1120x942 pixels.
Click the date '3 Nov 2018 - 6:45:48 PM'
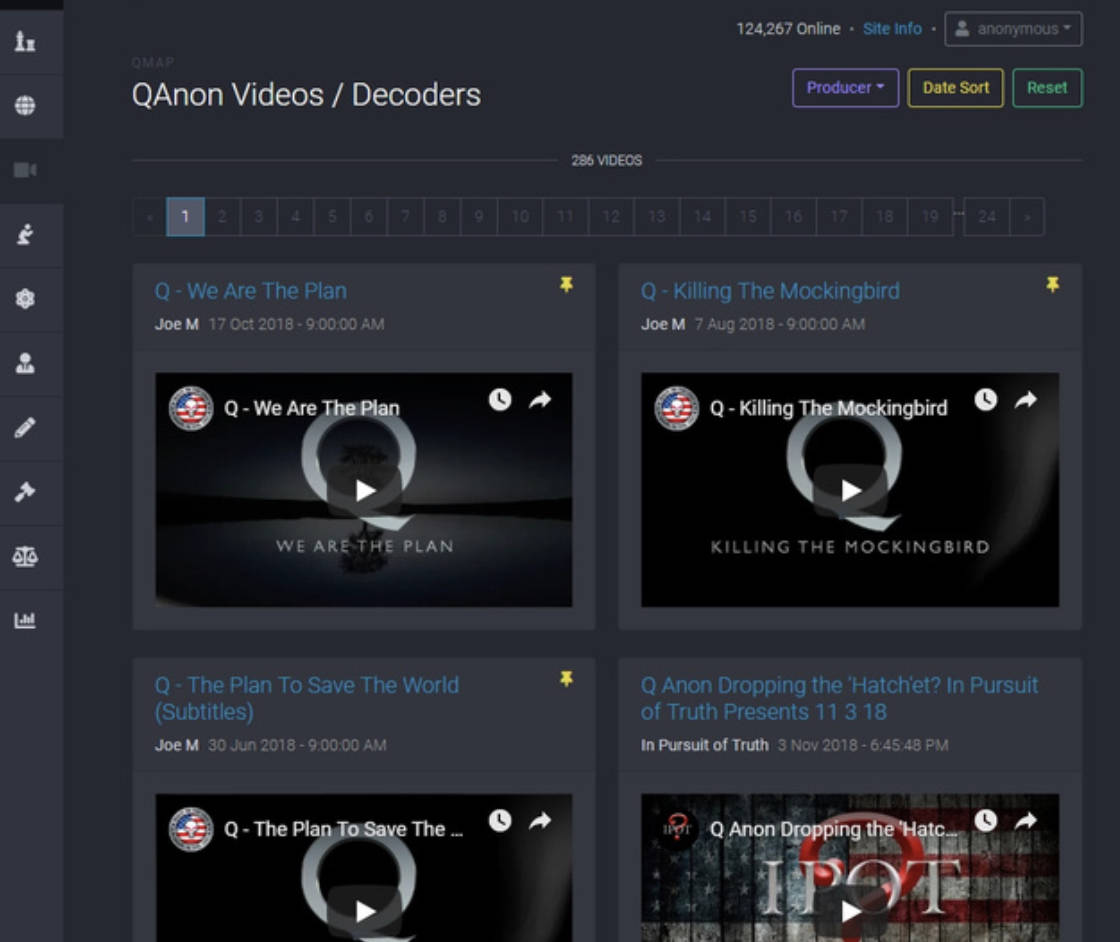click(863, 746)
